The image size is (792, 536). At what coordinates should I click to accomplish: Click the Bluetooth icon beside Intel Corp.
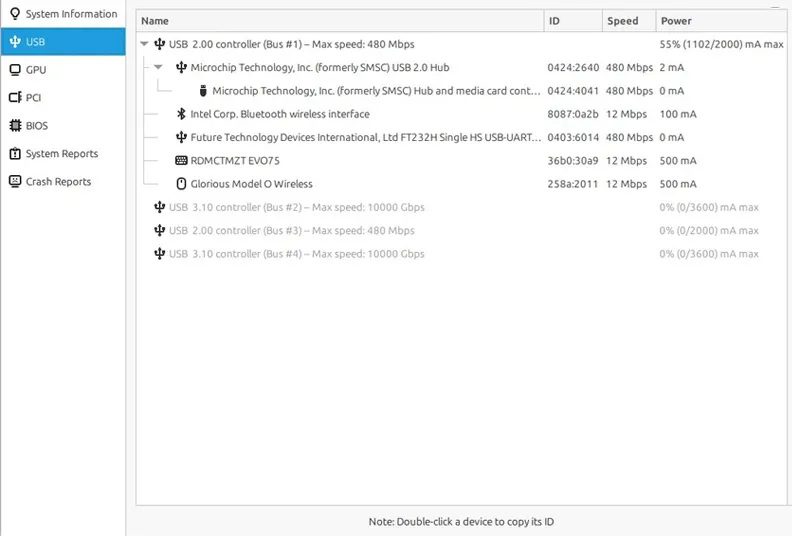(x=181, y=114)
